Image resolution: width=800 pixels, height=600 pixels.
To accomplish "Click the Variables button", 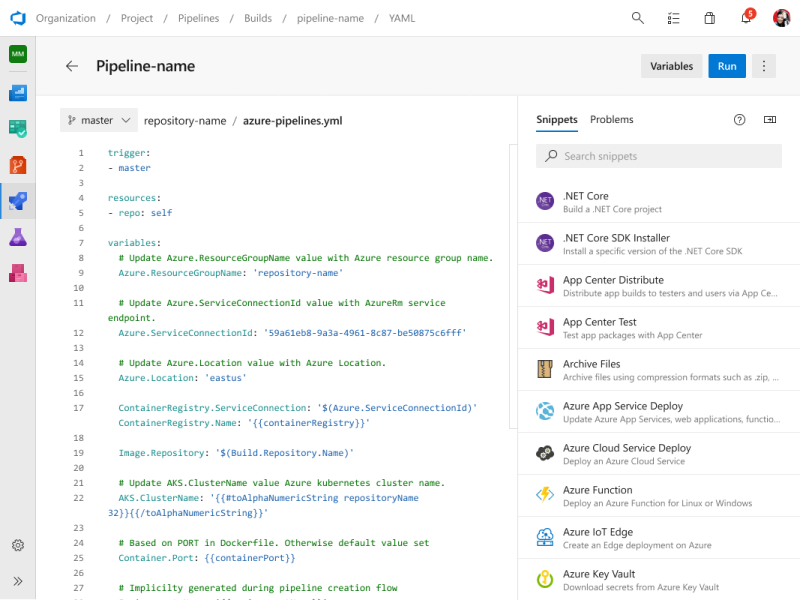I will coord(671,66).
